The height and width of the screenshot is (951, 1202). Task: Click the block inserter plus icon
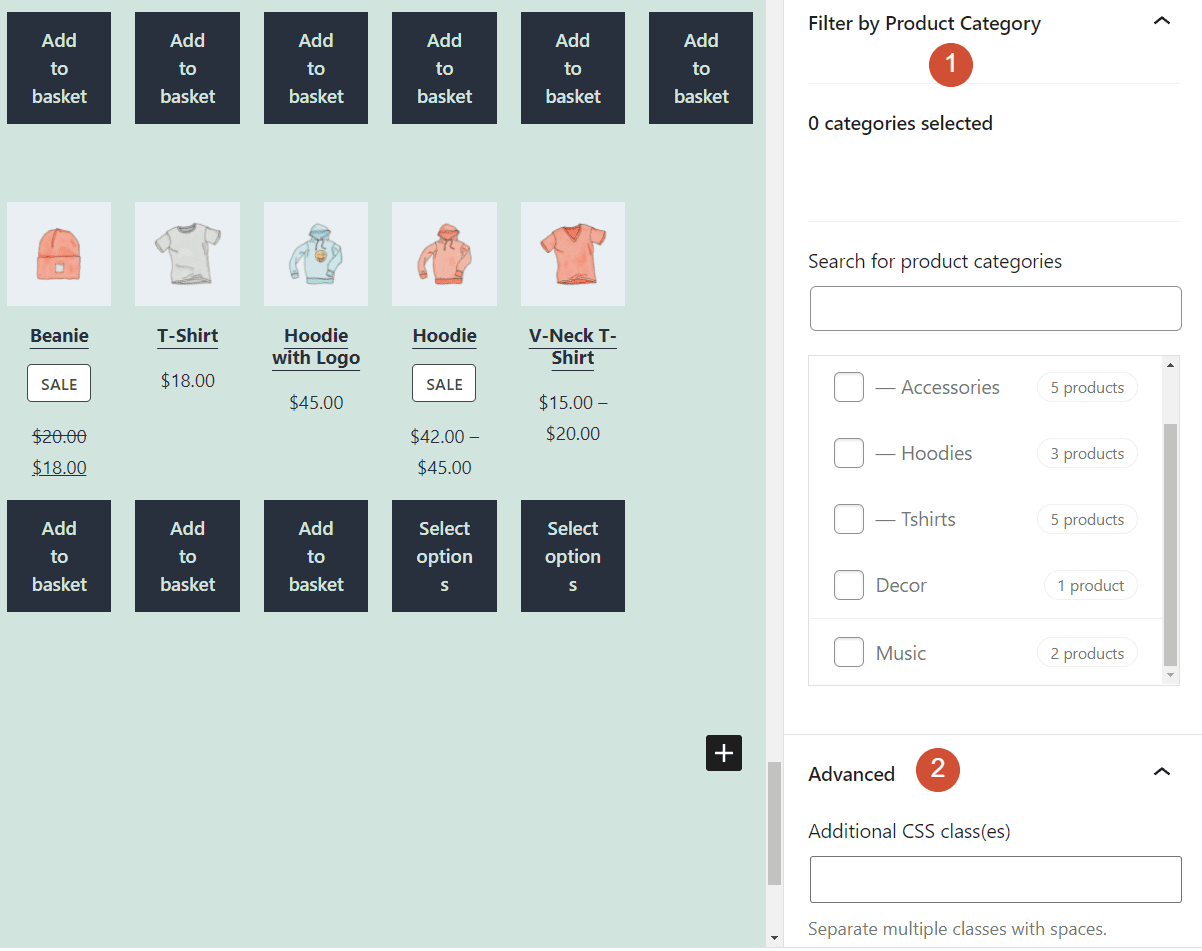tap(723, 753)
